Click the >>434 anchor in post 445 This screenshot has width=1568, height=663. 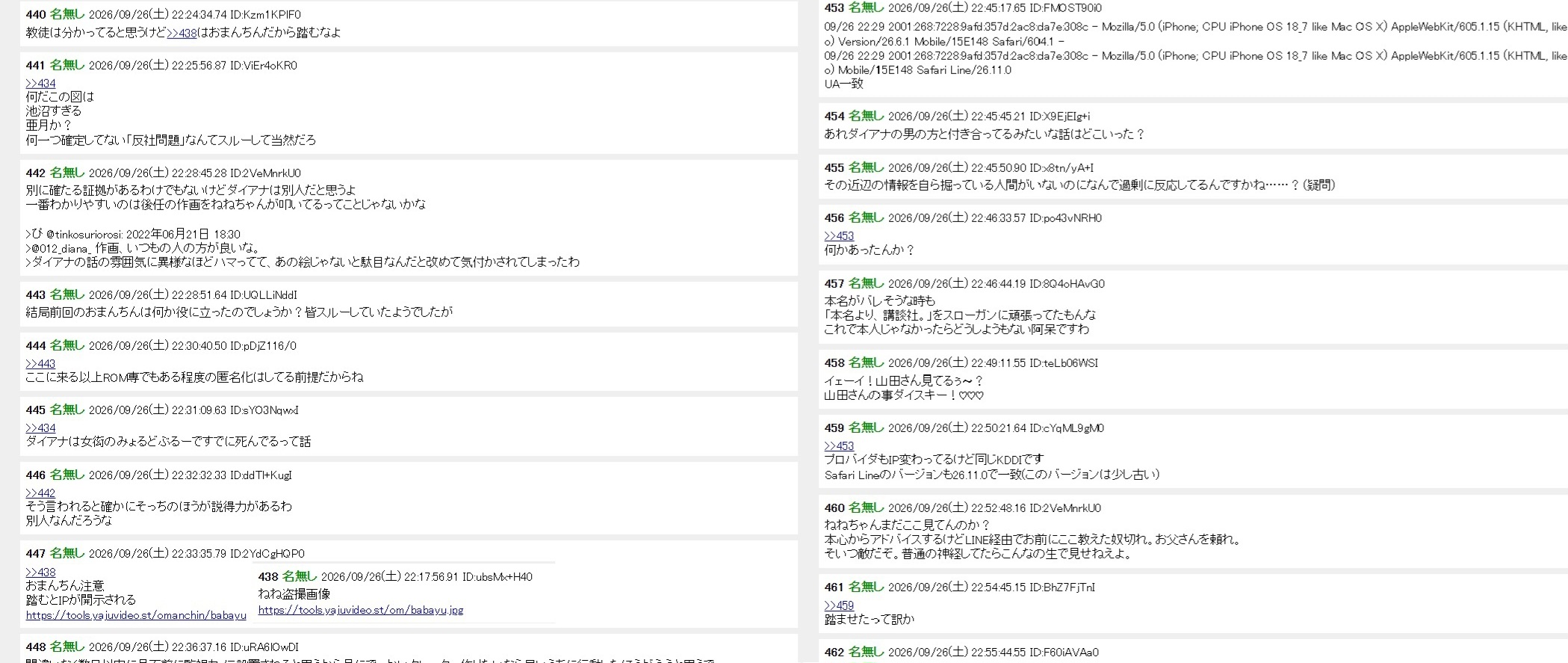(40, 428)
